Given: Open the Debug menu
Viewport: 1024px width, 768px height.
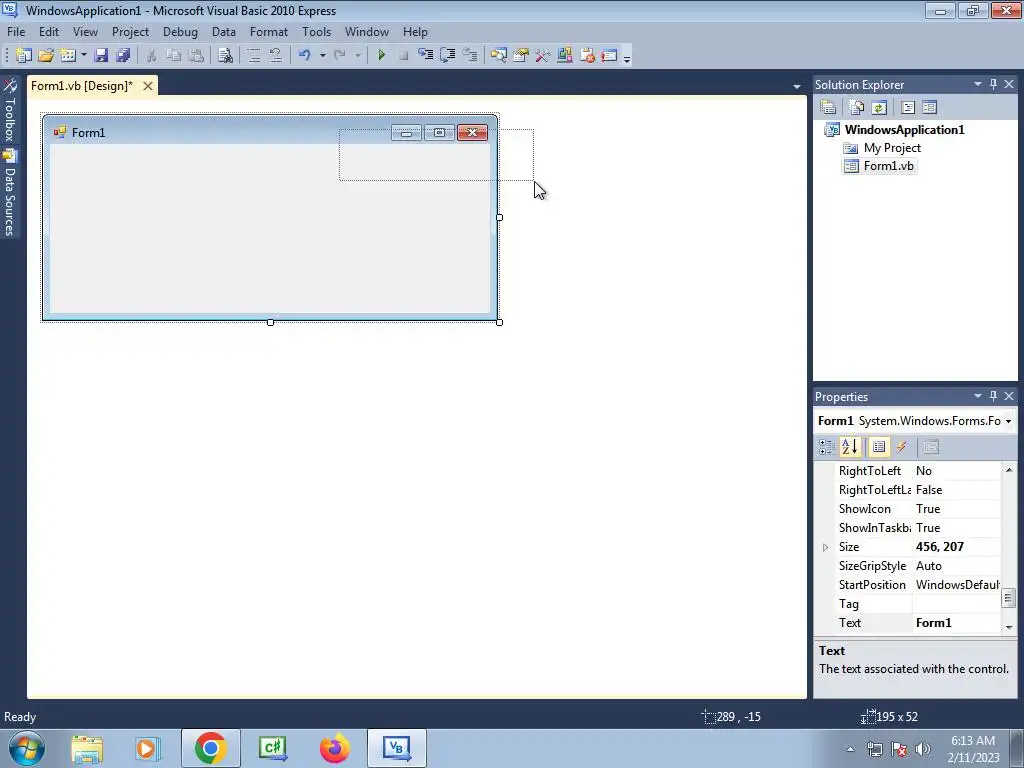Looking at the screenshot, I should [x=180, y=31].
